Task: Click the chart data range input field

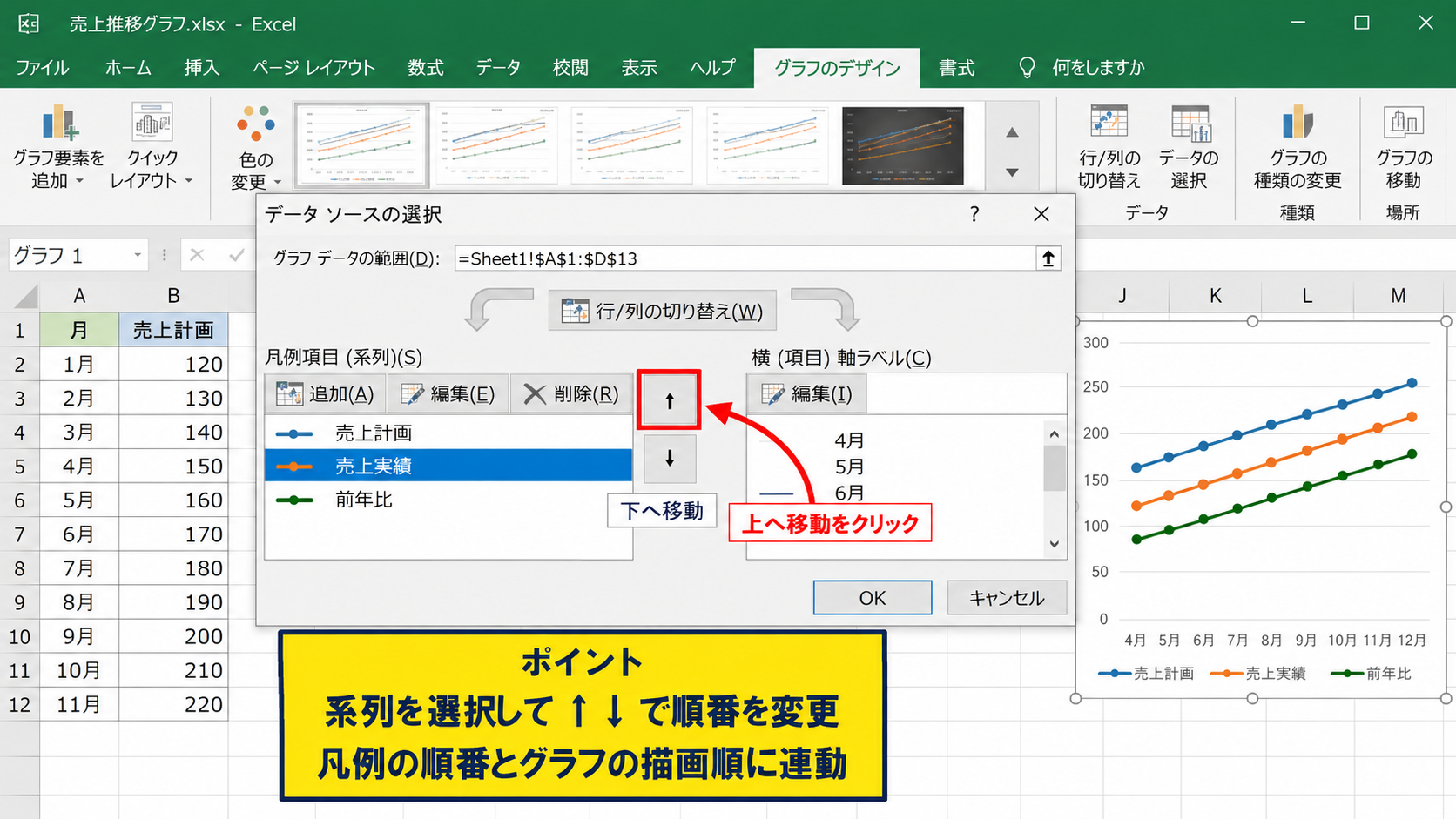Action: pos(745,258)
